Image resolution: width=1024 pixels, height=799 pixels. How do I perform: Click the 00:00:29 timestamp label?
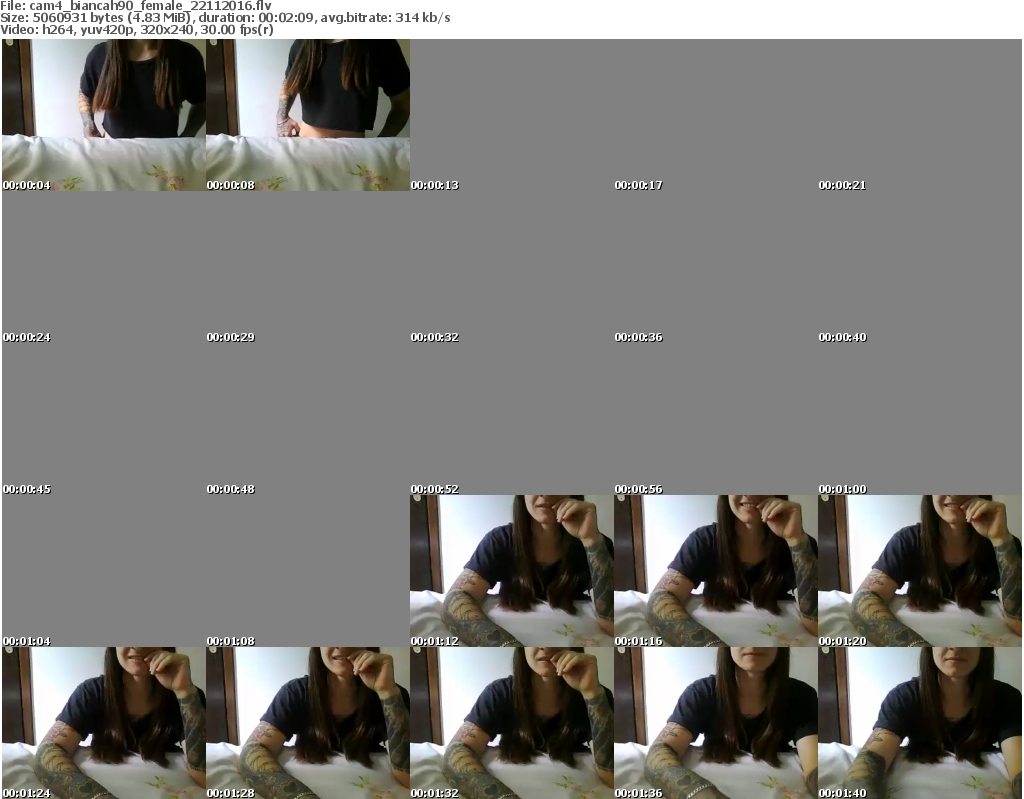tap(231, 337)
